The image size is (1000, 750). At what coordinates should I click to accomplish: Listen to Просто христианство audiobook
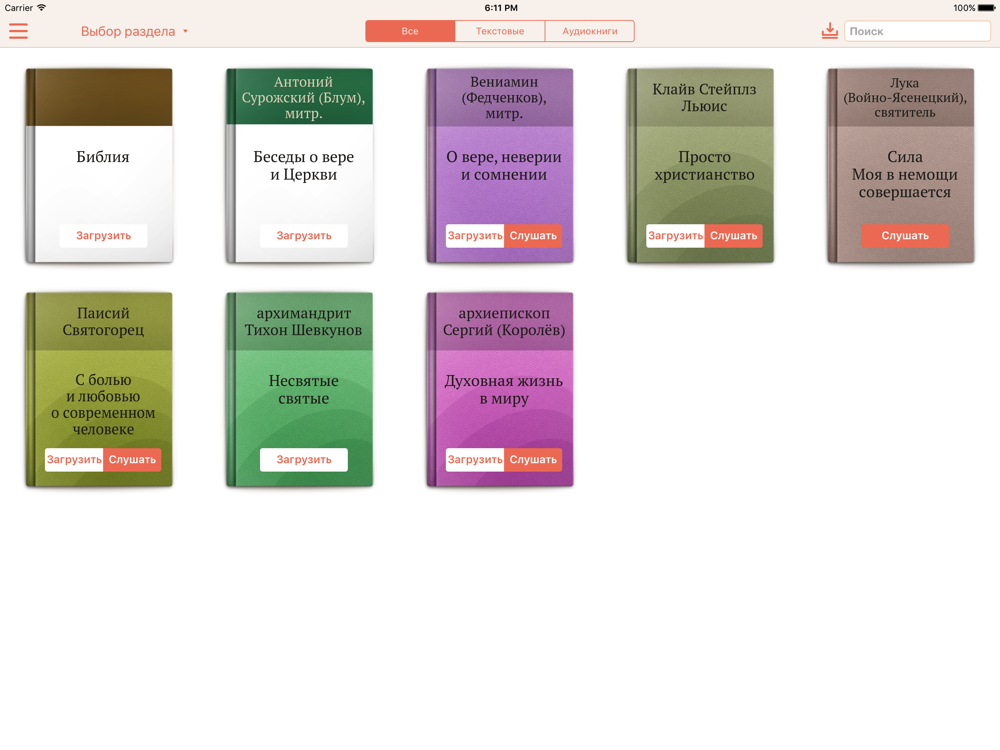coord(733,235)
